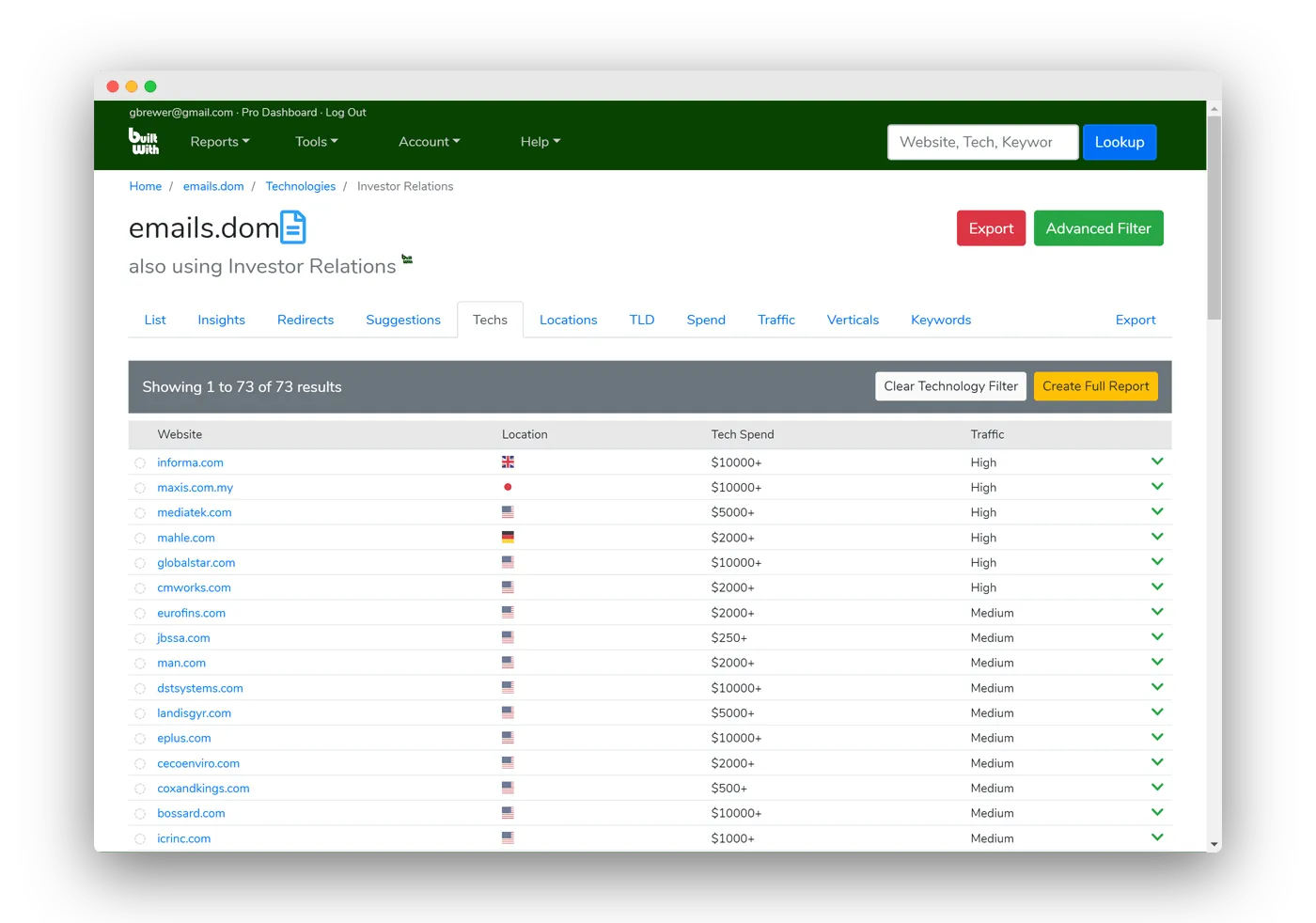
Task: Click the German flag for mahle.com
Action: (x=508, y=538)
